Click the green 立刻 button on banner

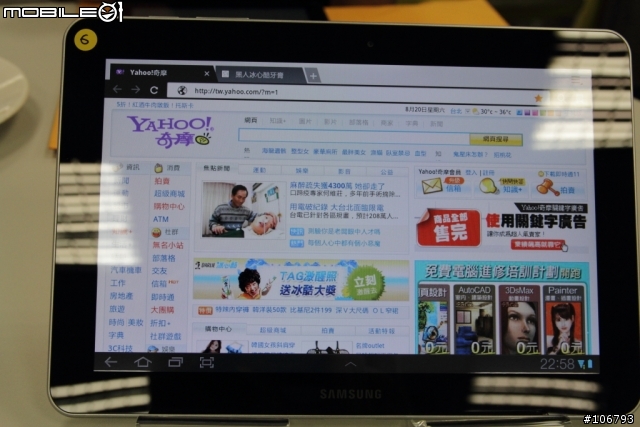point(366,284)
